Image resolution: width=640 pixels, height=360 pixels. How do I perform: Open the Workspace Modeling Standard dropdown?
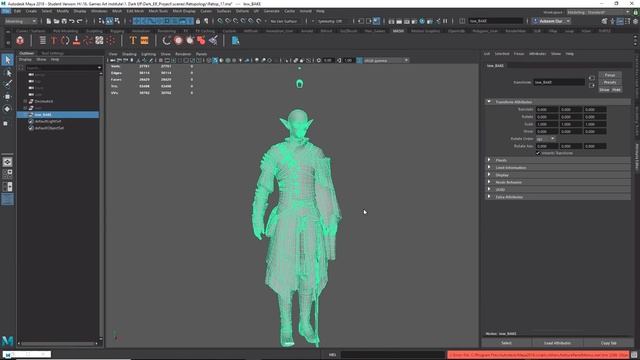point(598,12)
